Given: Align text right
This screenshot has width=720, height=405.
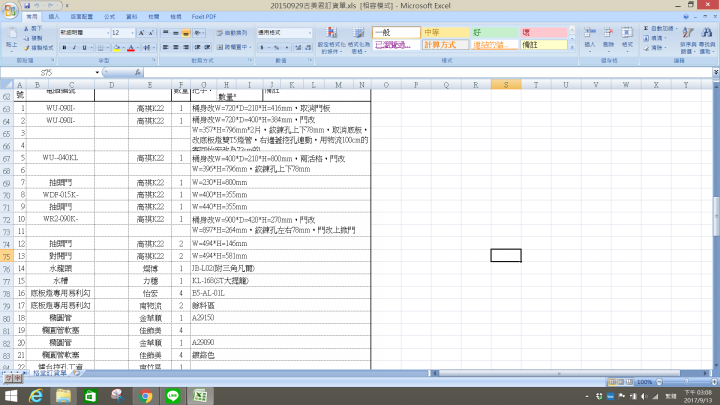Looking at the screenshot, I should (x=186, y=47).
